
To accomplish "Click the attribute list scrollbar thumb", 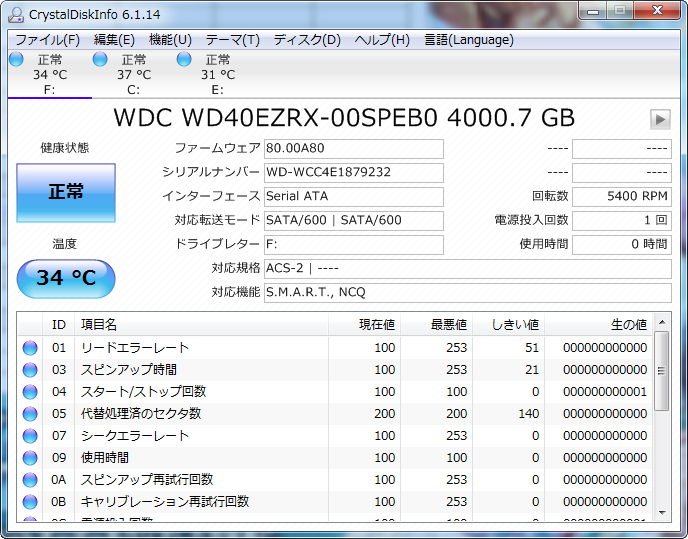I will click(662, 371).
